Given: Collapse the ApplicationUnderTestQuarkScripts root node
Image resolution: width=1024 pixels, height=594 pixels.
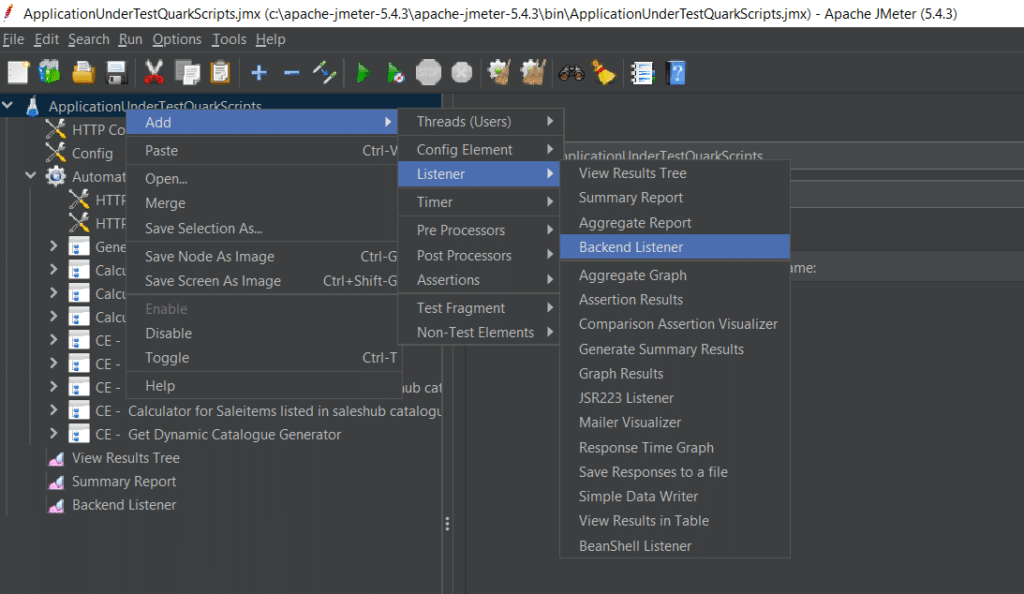Looking at the screenshot, I should pos(8,104).
